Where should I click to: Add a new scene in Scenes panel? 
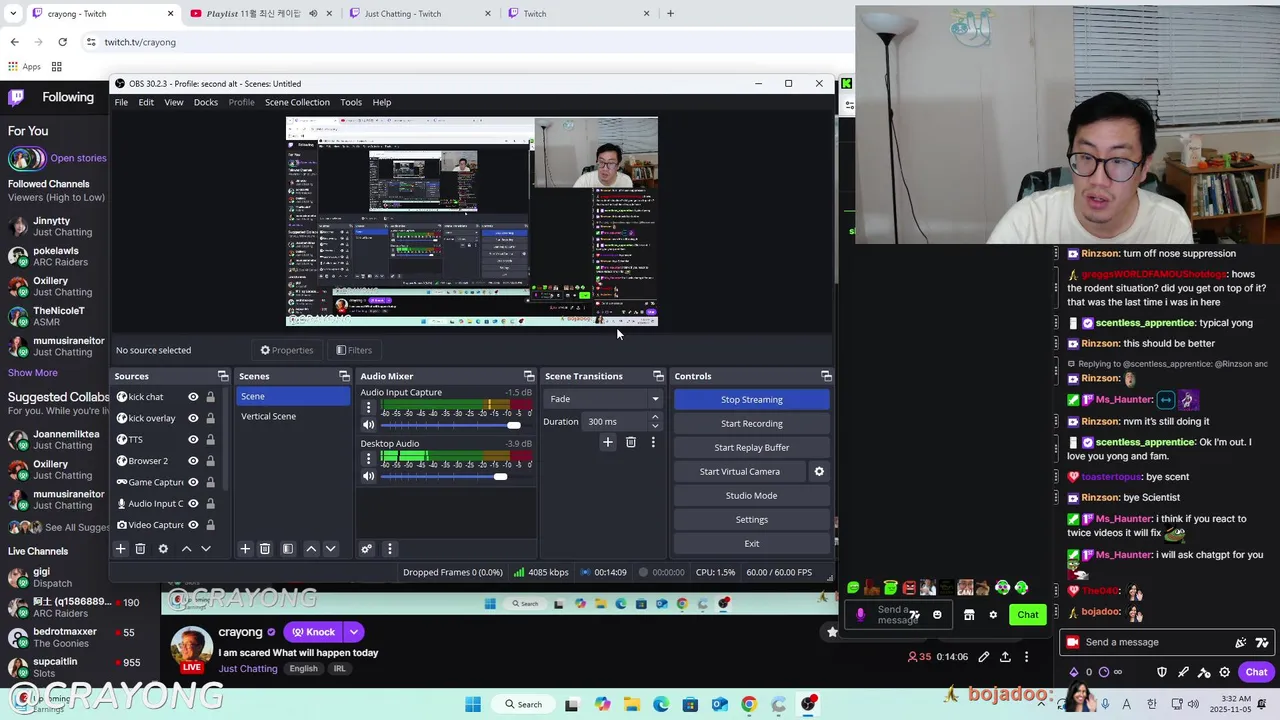[244, 548]
